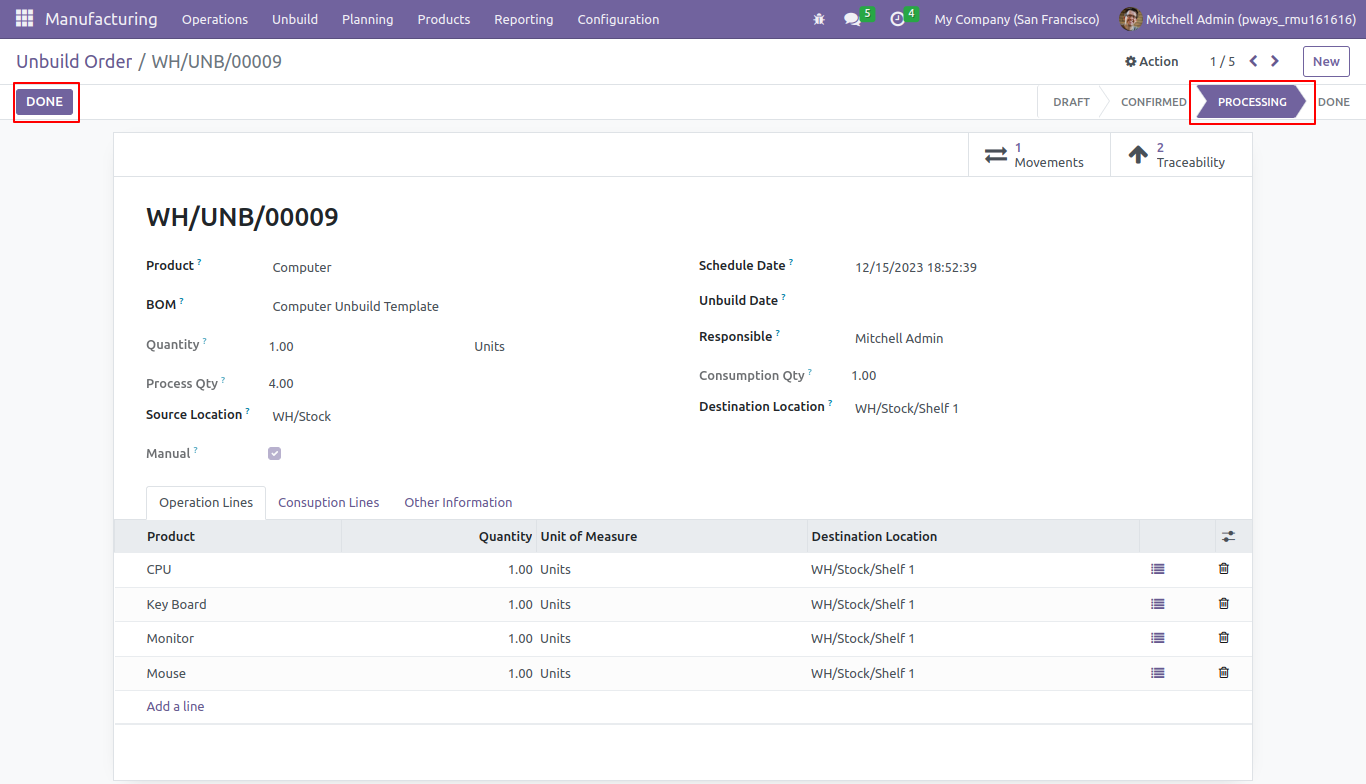Go to previous record with left chevron
The width and height of the screenshot is (1366, 784).
point(1253,61)
